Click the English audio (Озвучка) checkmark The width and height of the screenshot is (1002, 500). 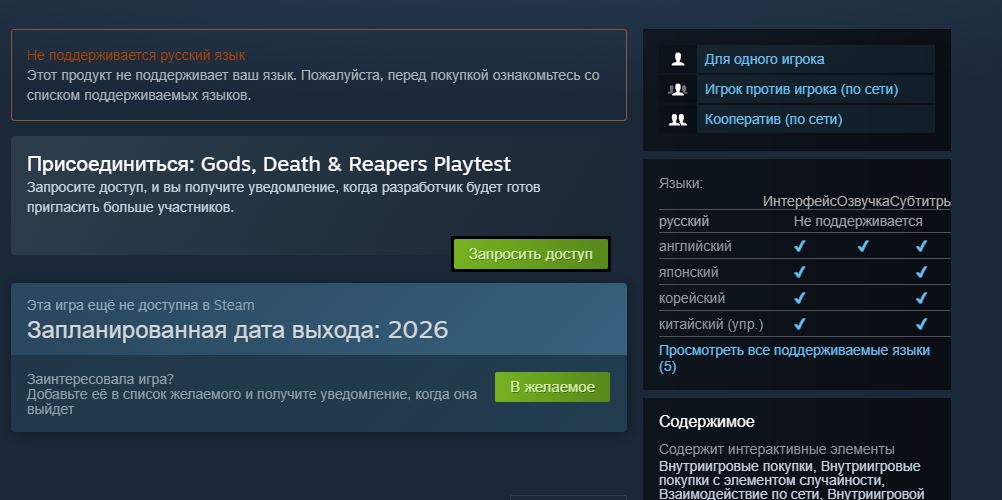[863, 246]
